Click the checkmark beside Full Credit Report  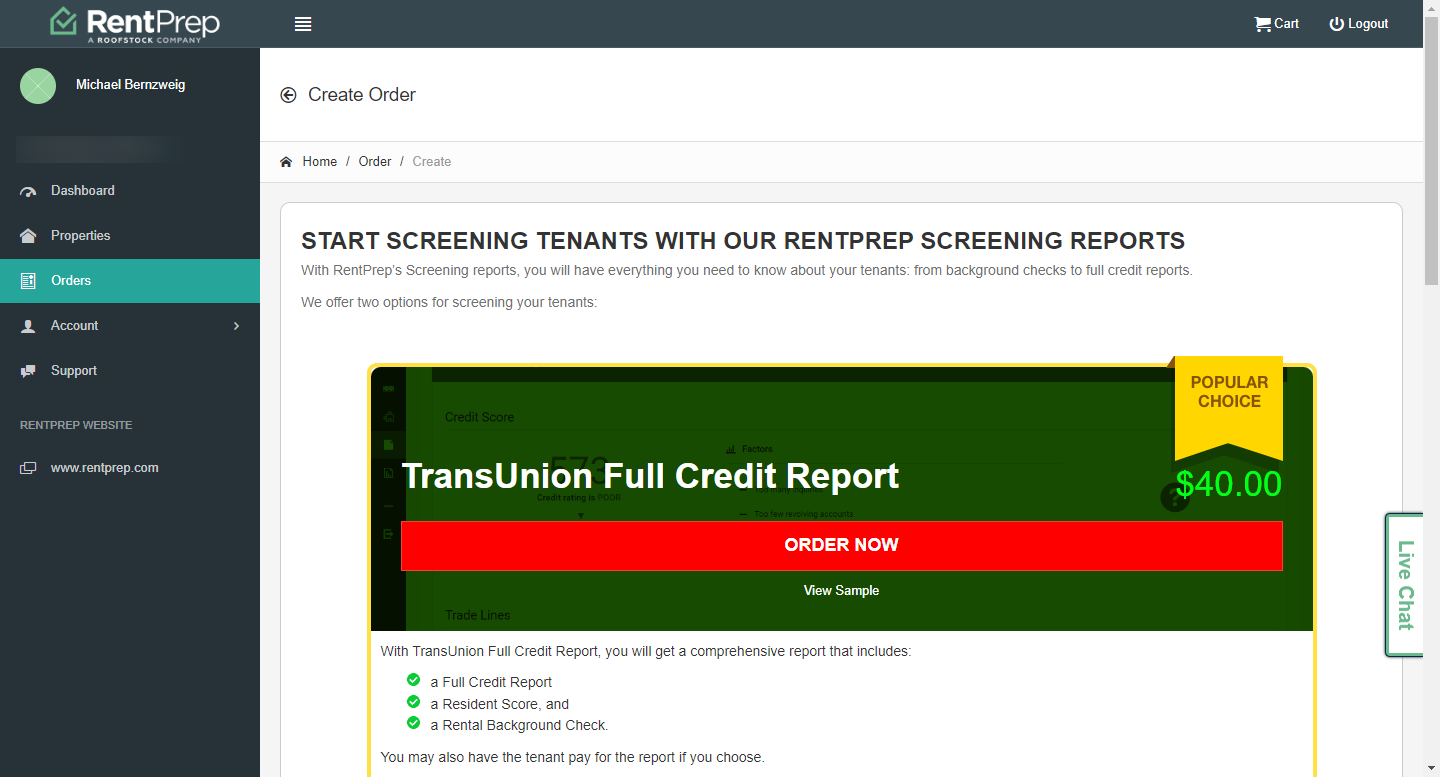click(x=413, y=679)
